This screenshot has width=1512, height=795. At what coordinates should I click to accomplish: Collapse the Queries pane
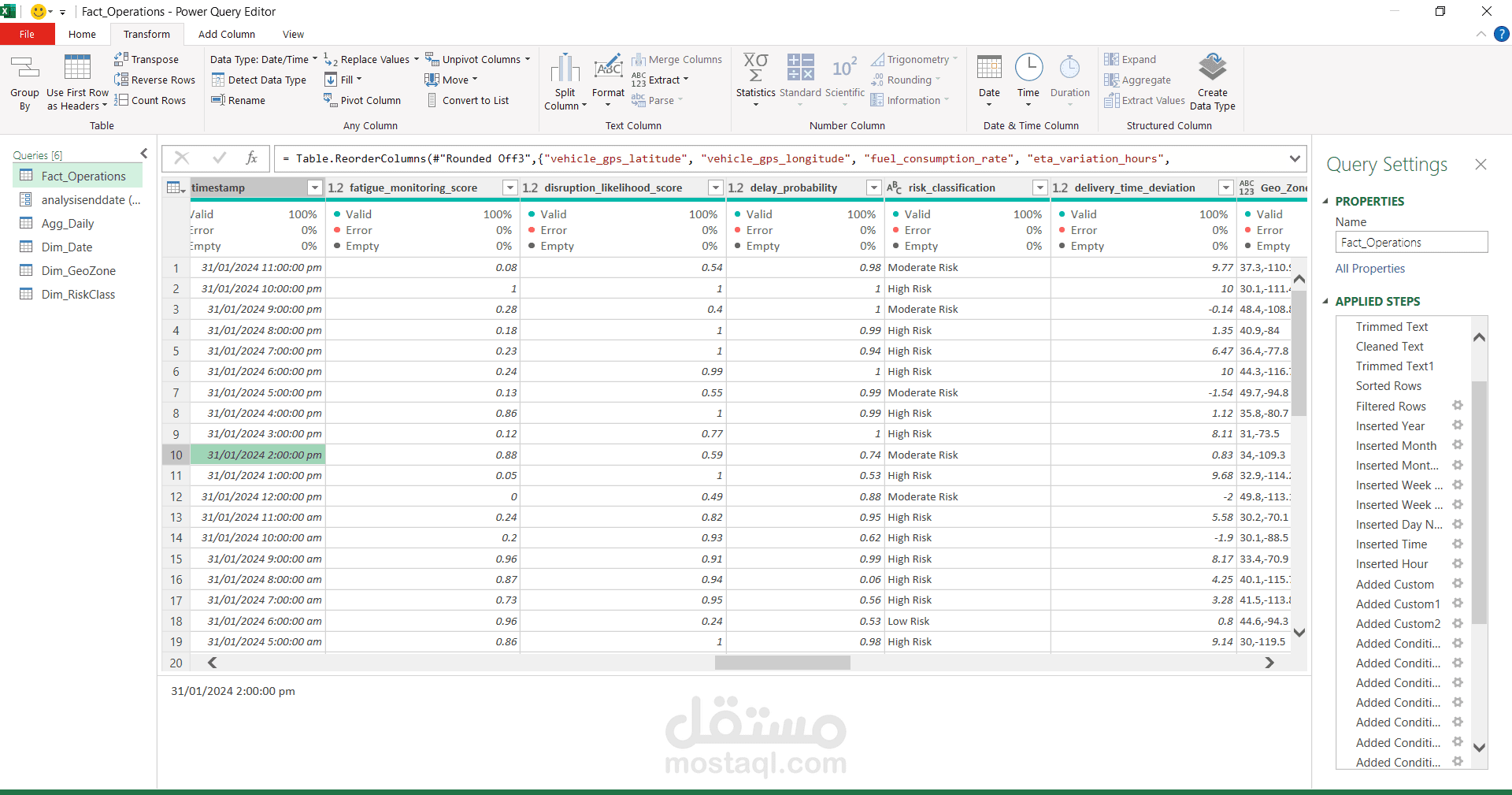click(144, 154)
